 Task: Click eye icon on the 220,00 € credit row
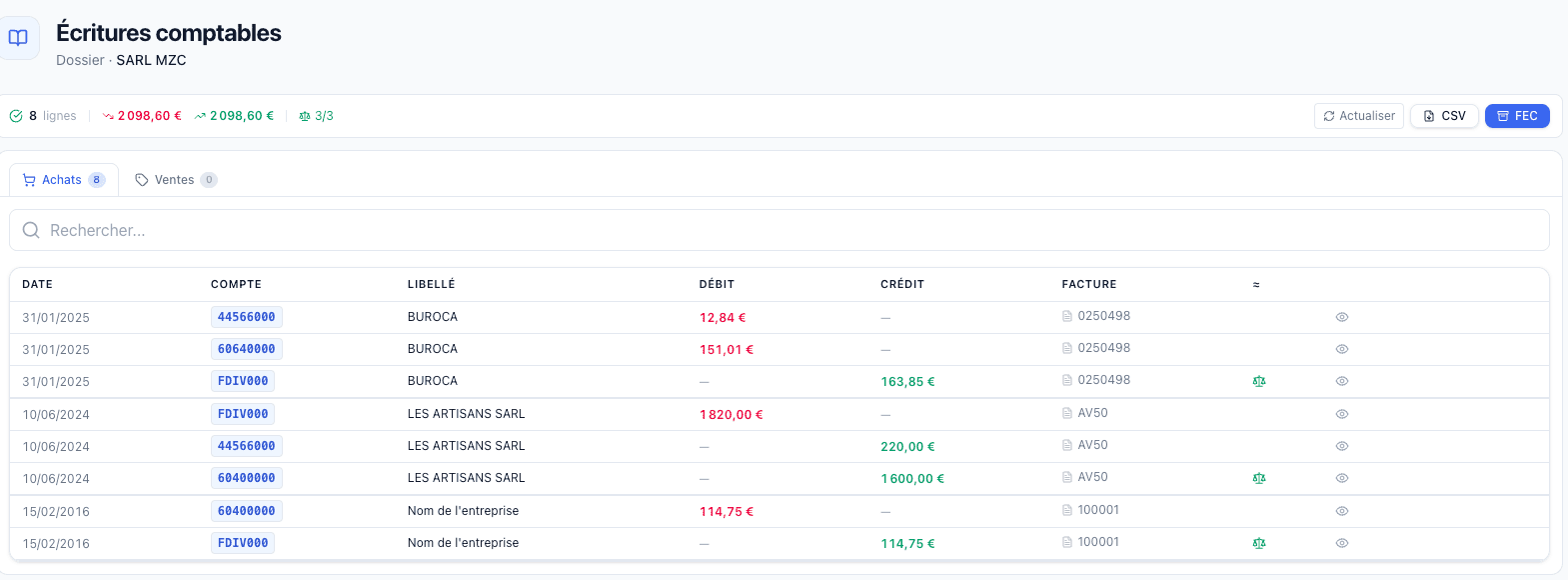[1342, 446]
